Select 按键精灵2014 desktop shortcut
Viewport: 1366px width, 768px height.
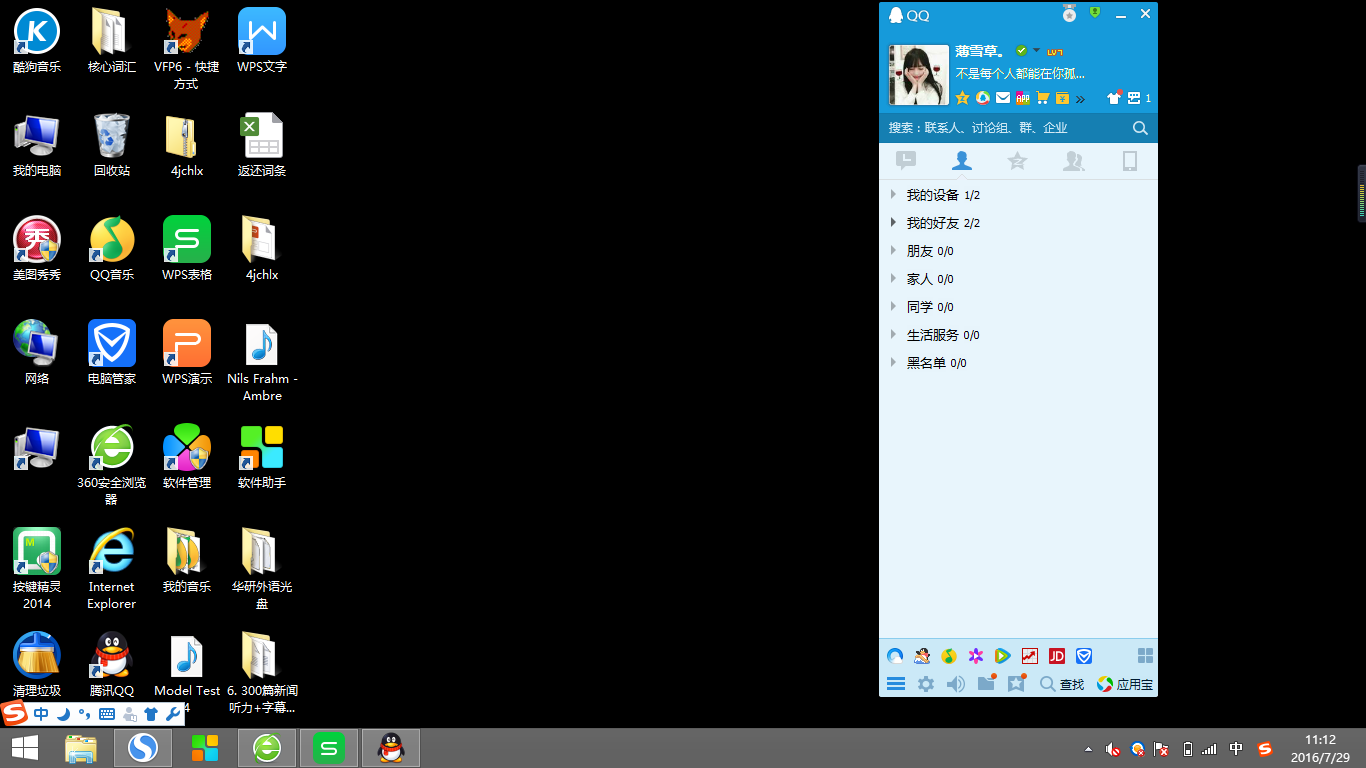point(37,569)
